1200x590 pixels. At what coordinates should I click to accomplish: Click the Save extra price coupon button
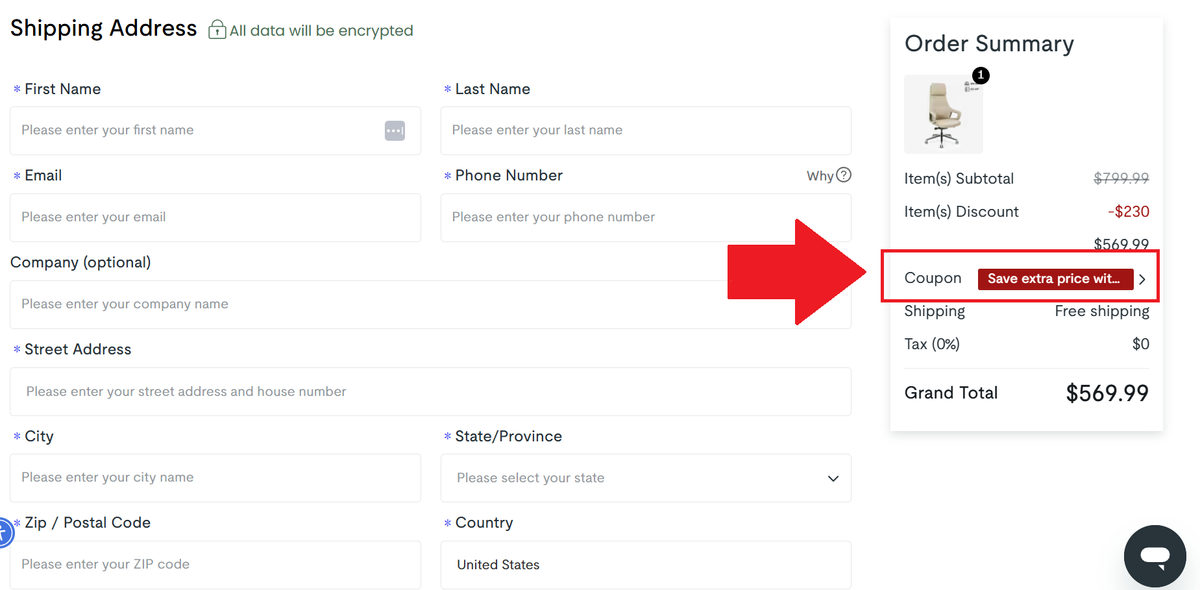(1056, 279)
